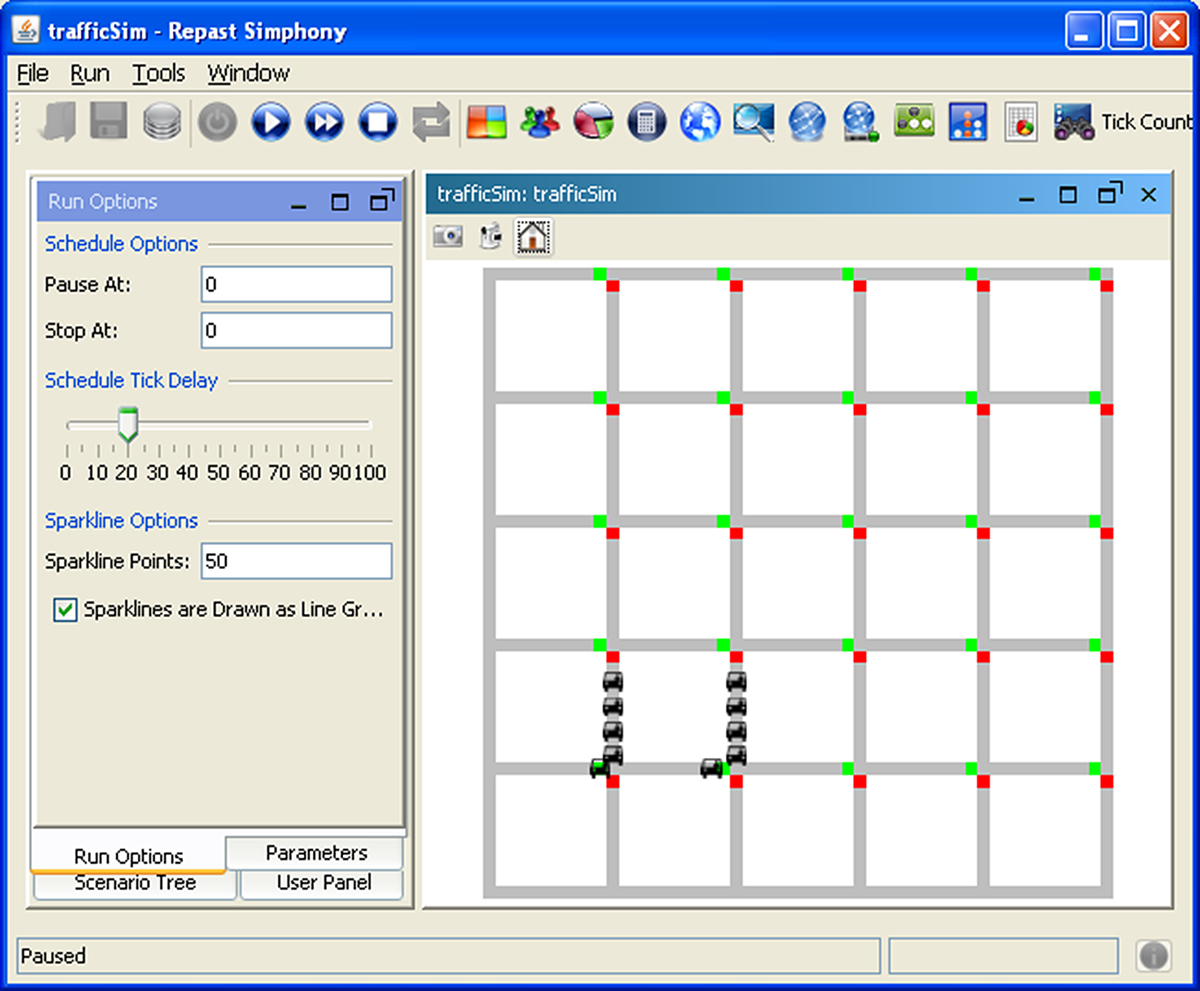The image size is (1200, 991).
Task: Click the Initialize Run power icon
Action: click(x=217, y=123)
